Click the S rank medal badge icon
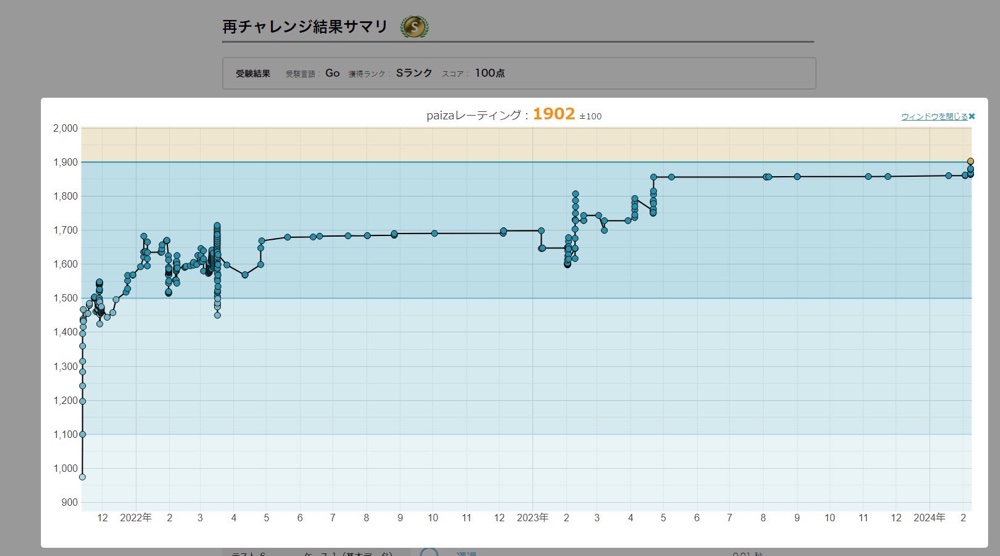Viewport: 1000px width, 556px height. point(415,27)
